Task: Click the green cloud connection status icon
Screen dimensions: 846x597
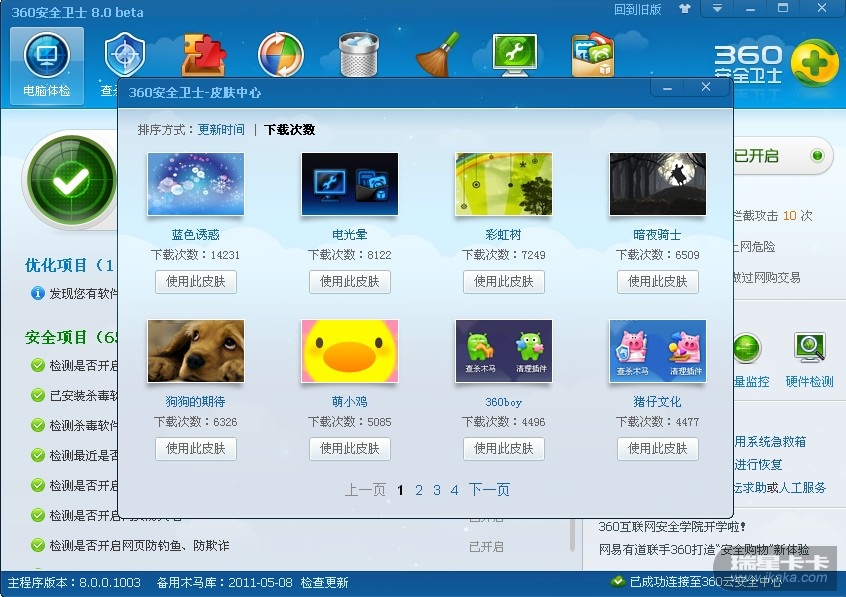Action: pyautogui.click(x=617, y=582)
